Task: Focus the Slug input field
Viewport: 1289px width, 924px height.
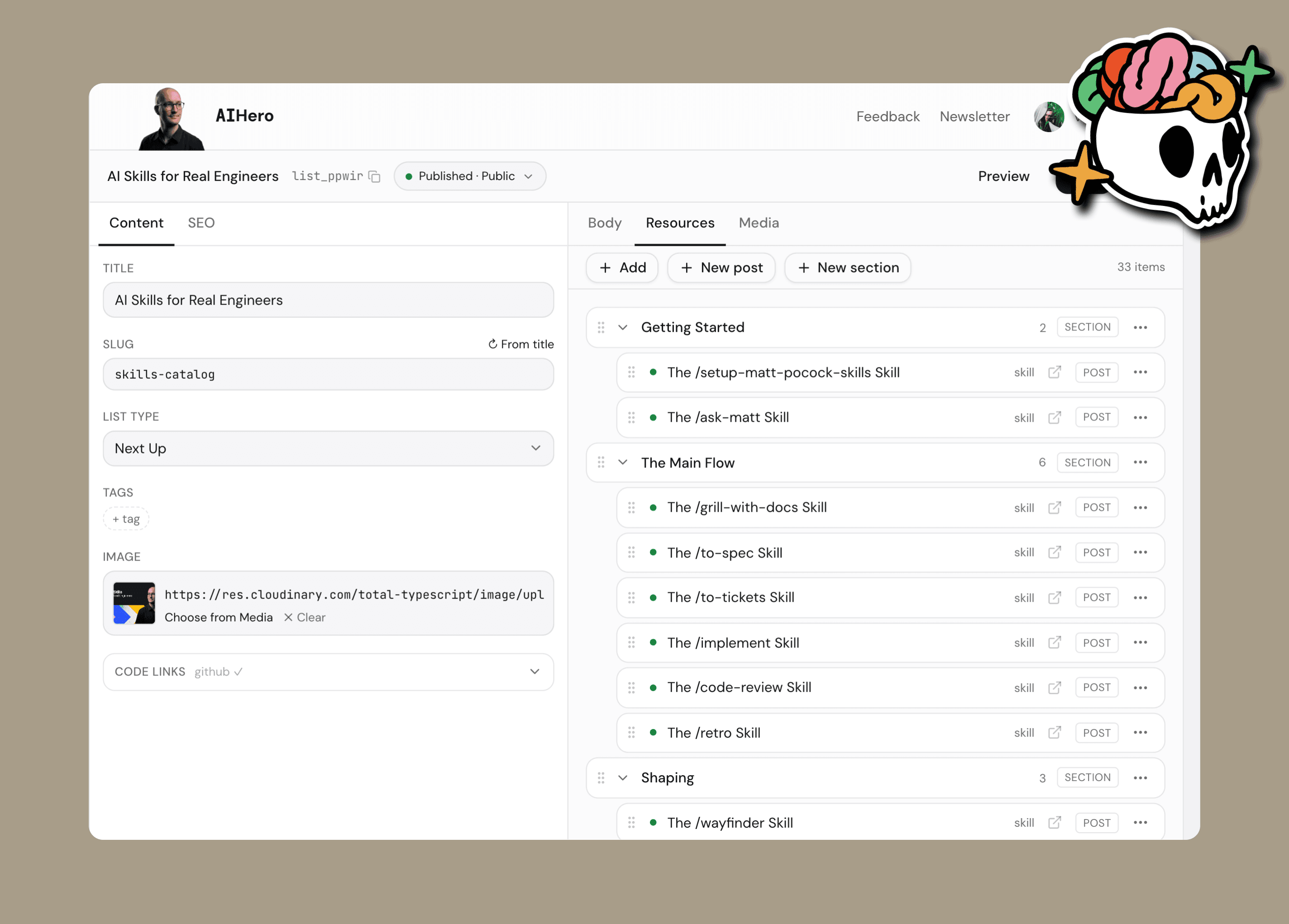Action: pyautogui.click(x=328, y=375)
